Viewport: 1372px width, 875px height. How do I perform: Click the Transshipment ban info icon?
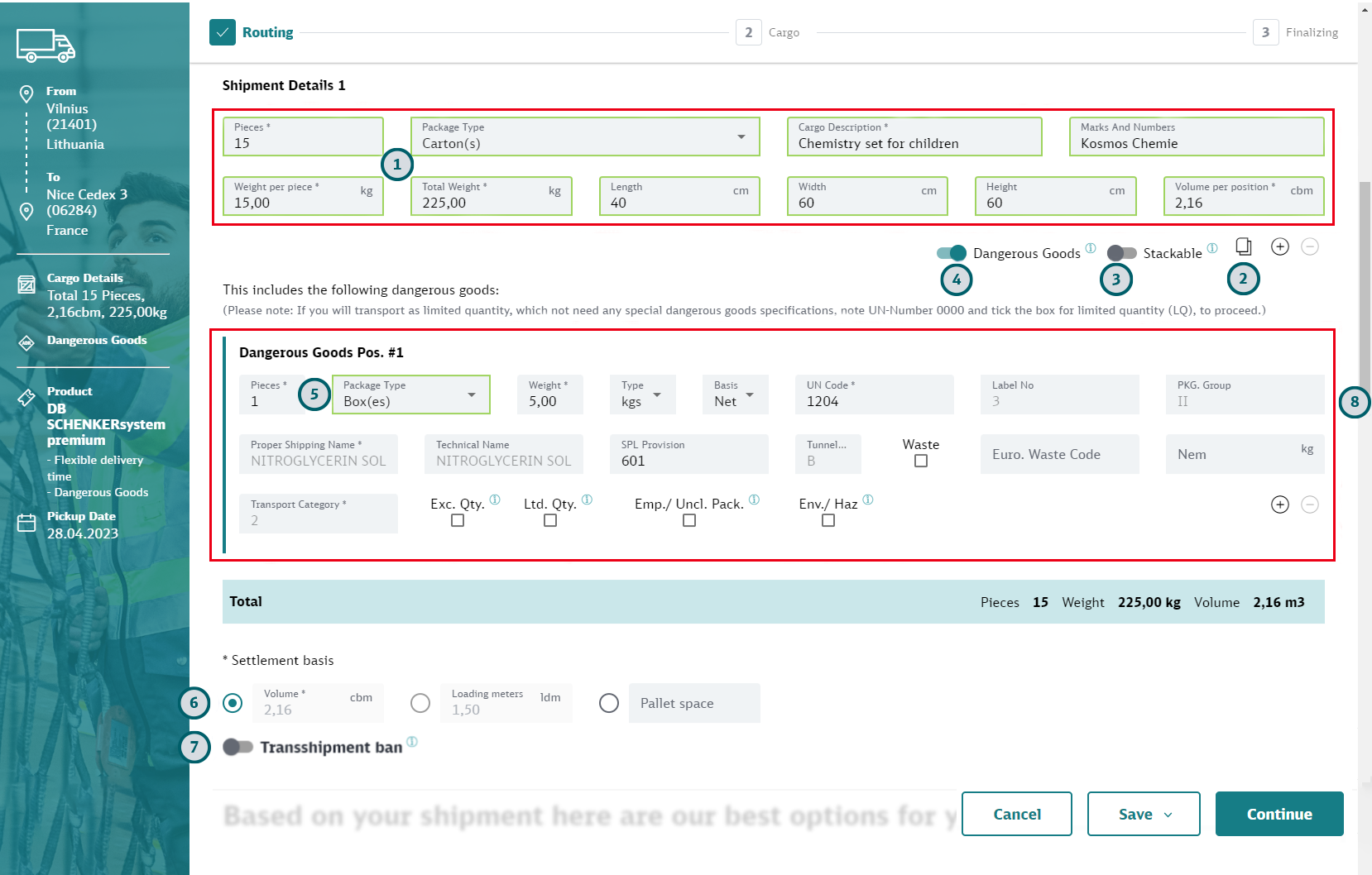[412, 742]
